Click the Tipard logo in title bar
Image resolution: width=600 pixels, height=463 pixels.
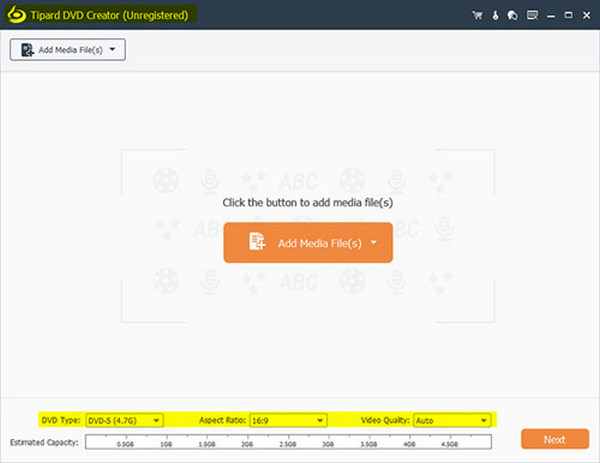16,15
